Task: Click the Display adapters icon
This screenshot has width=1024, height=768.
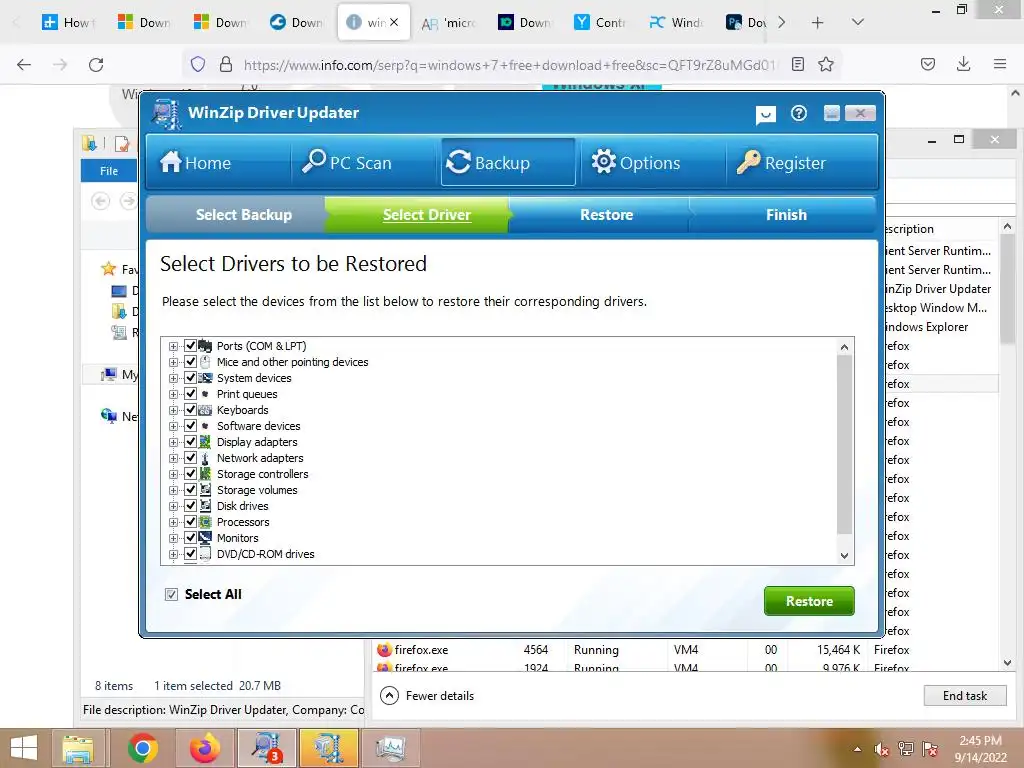Action: (x=205, y=441)
